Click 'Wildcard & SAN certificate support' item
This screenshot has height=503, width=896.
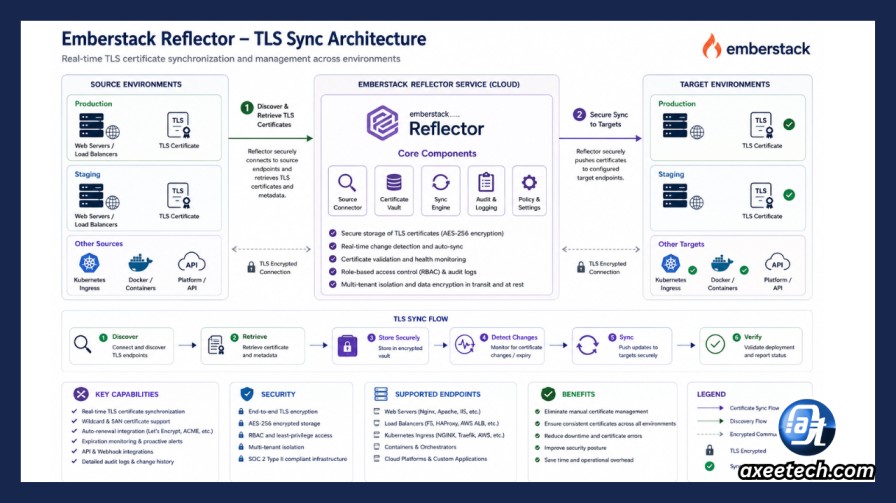[126, 421]
